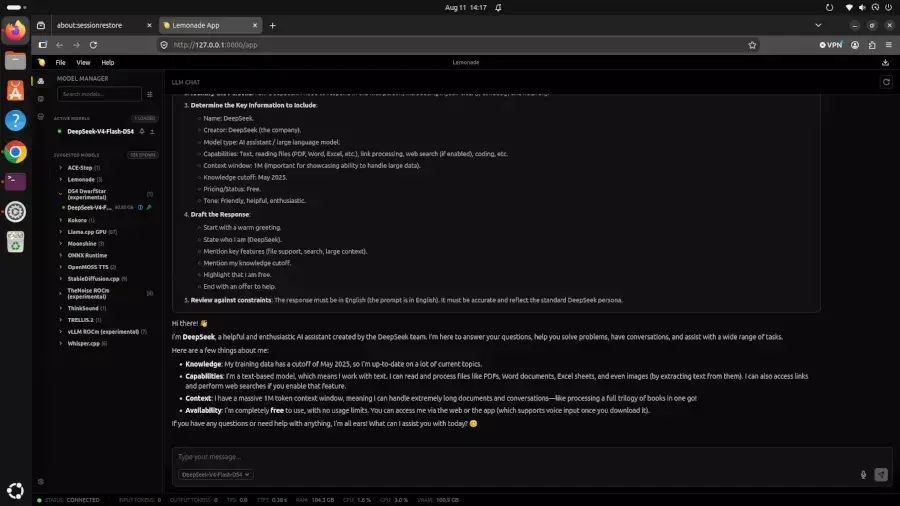
Task: Click the microphone voice input icon
Action: coord(863,474)
